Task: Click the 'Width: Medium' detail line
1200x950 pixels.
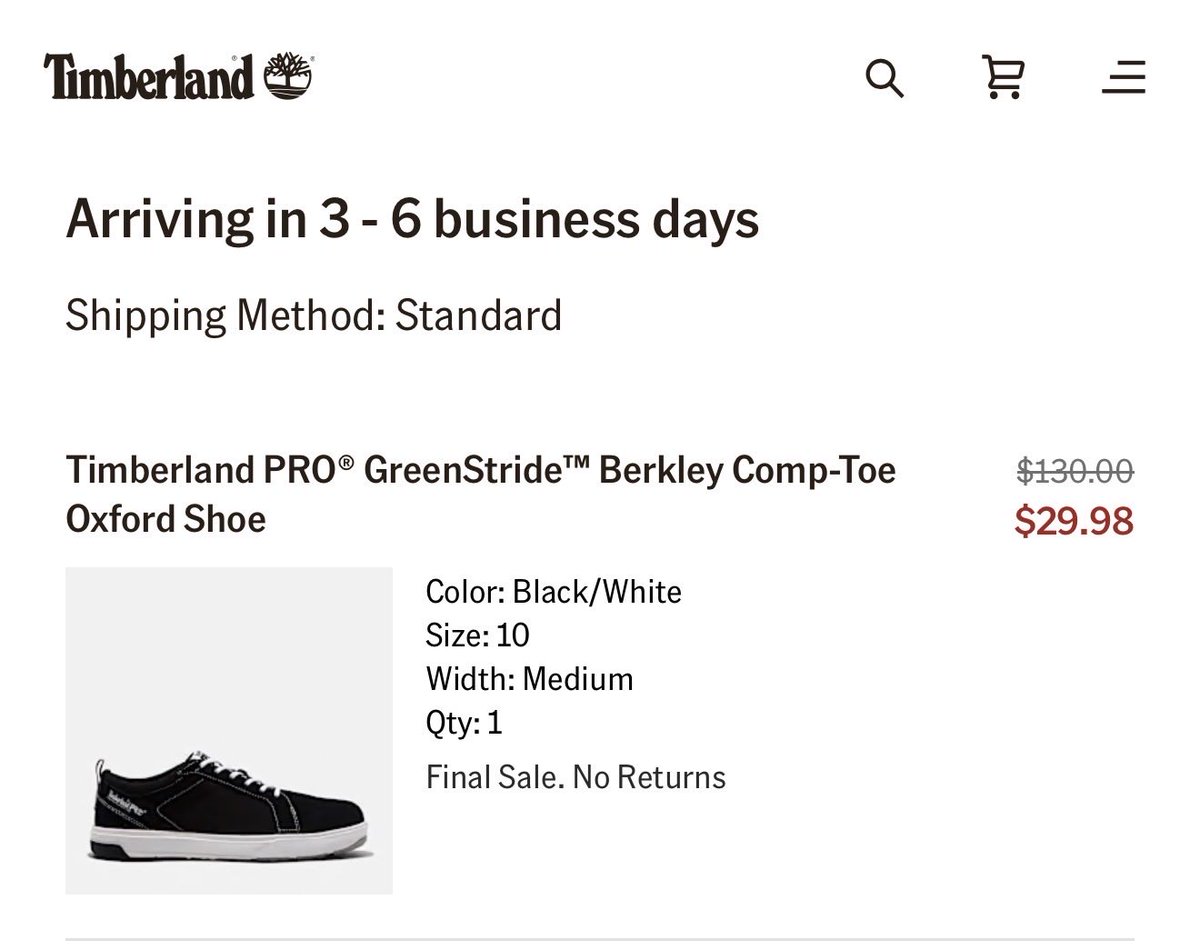Action: coord(529,679)
